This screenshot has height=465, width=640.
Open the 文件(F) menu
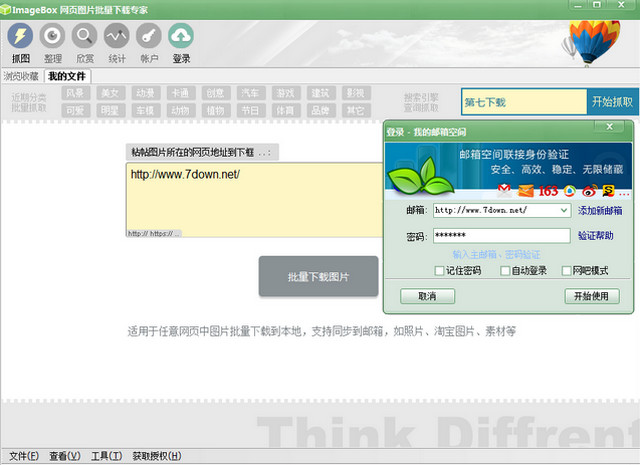[24, 456]
